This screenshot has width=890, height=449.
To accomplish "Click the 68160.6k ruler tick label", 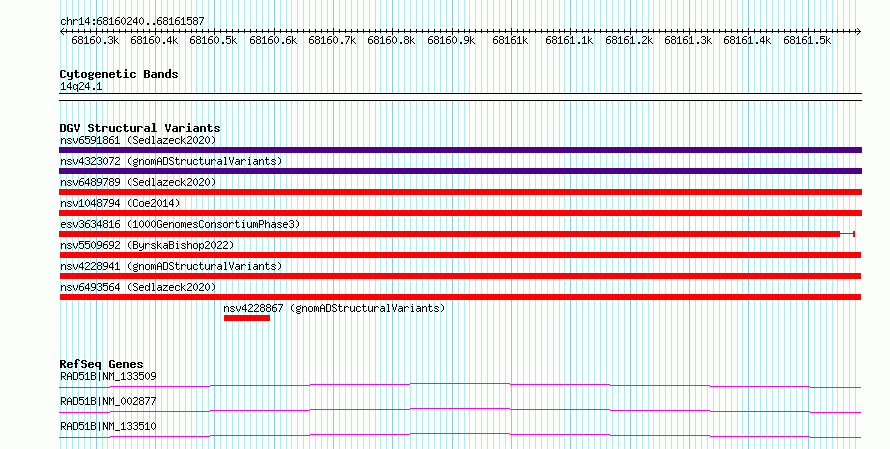I will point(273,41).
